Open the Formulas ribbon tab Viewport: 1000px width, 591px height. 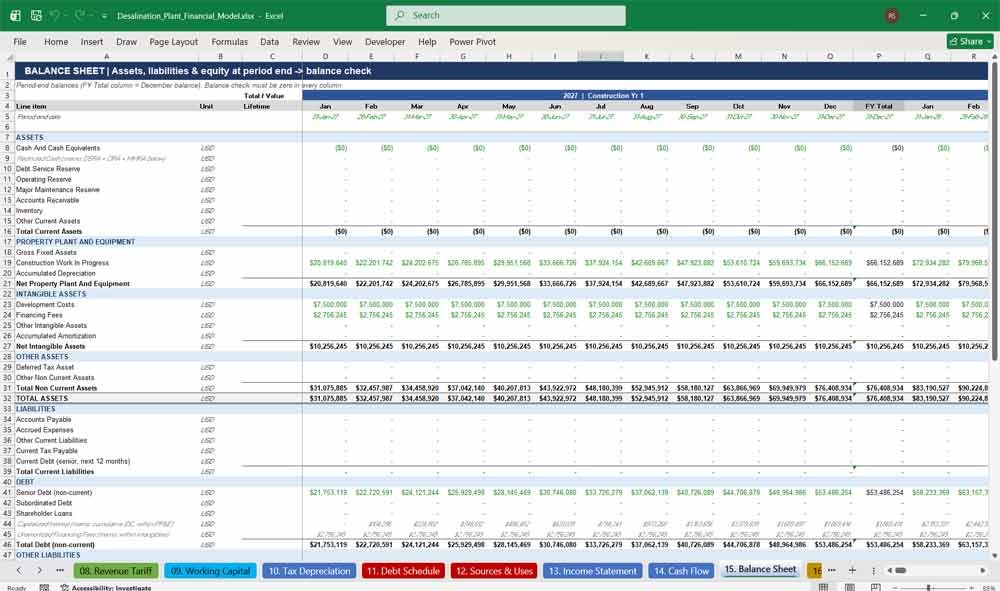(230, 41)
